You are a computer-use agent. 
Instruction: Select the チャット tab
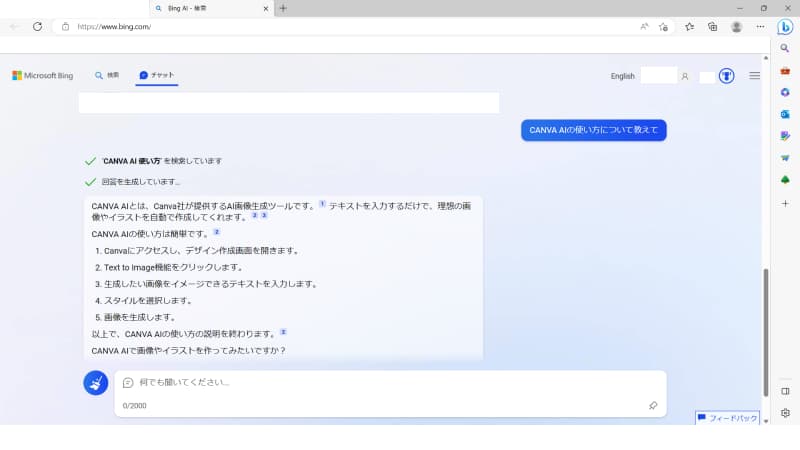157,75
